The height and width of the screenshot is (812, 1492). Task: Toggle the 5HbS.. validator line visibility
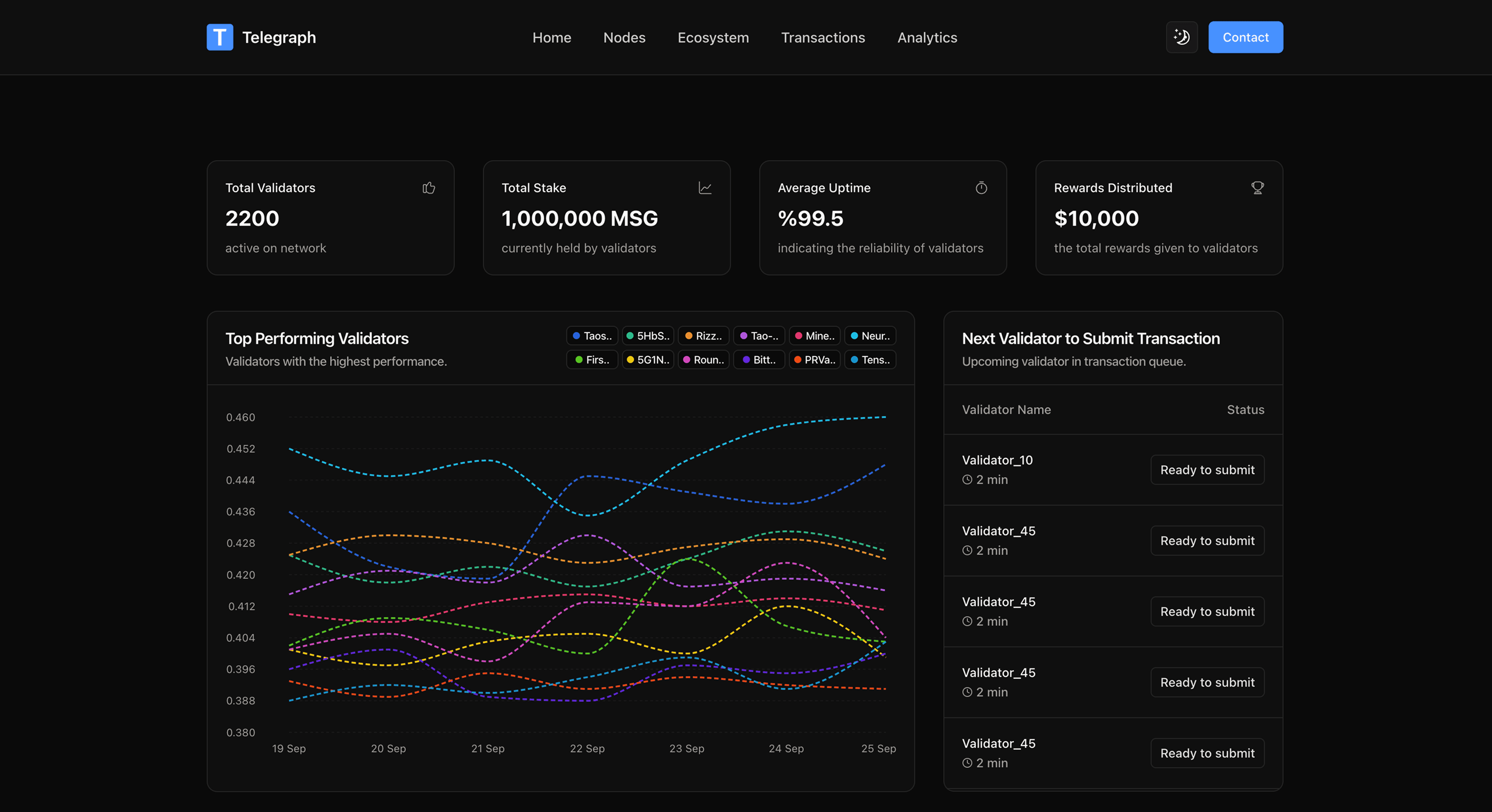coord(650,335)
